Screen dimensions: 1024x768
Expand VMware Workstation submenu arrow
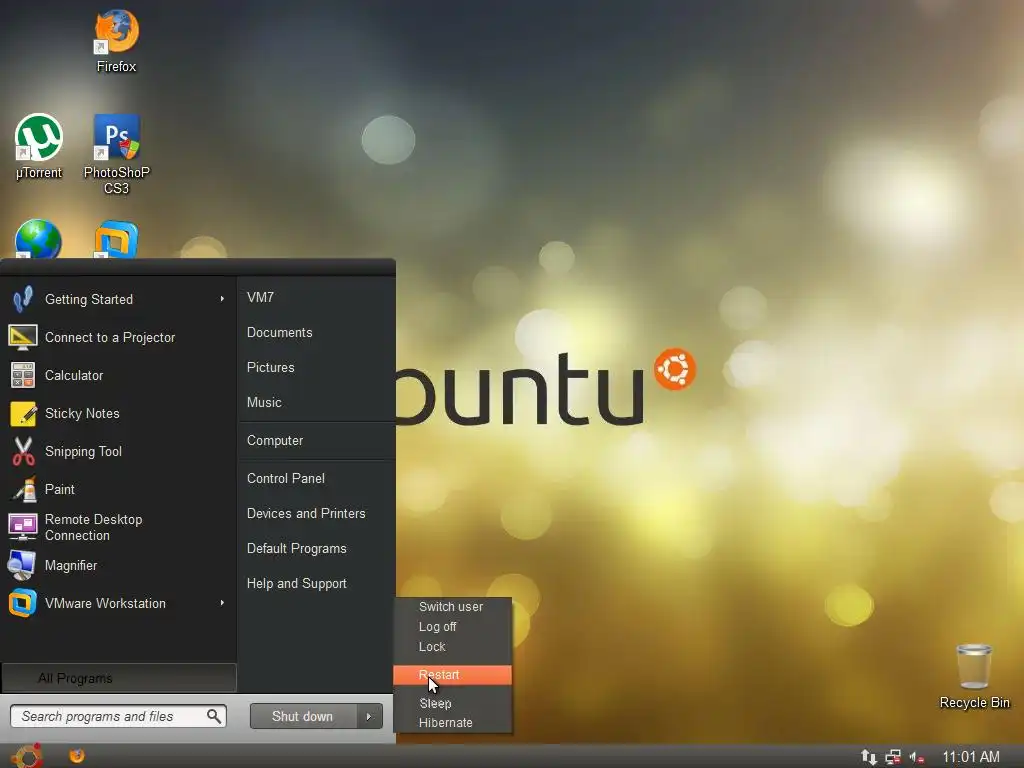click(222, 603)
